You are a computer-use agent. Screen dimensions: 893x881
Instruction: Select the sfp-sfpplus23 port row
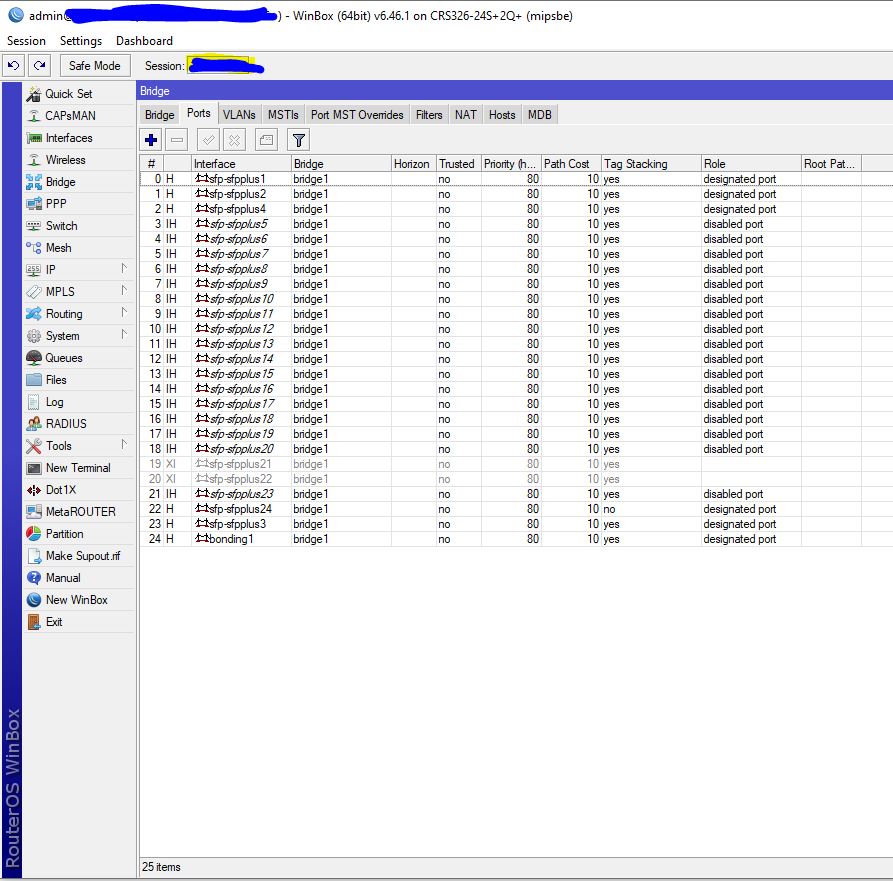pos(516,494)
